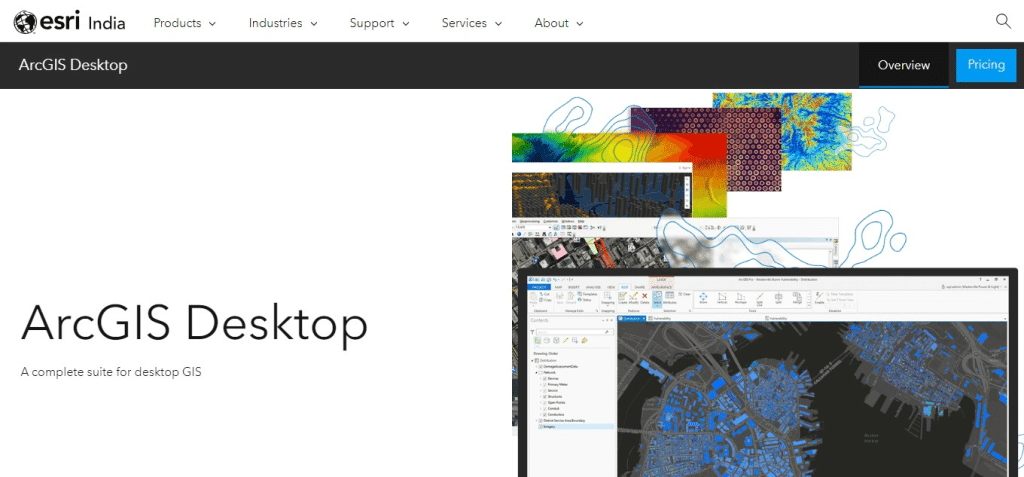Select the Create features icon in ribbon
The image size is (1024, 477).
(x=622, y=297)
